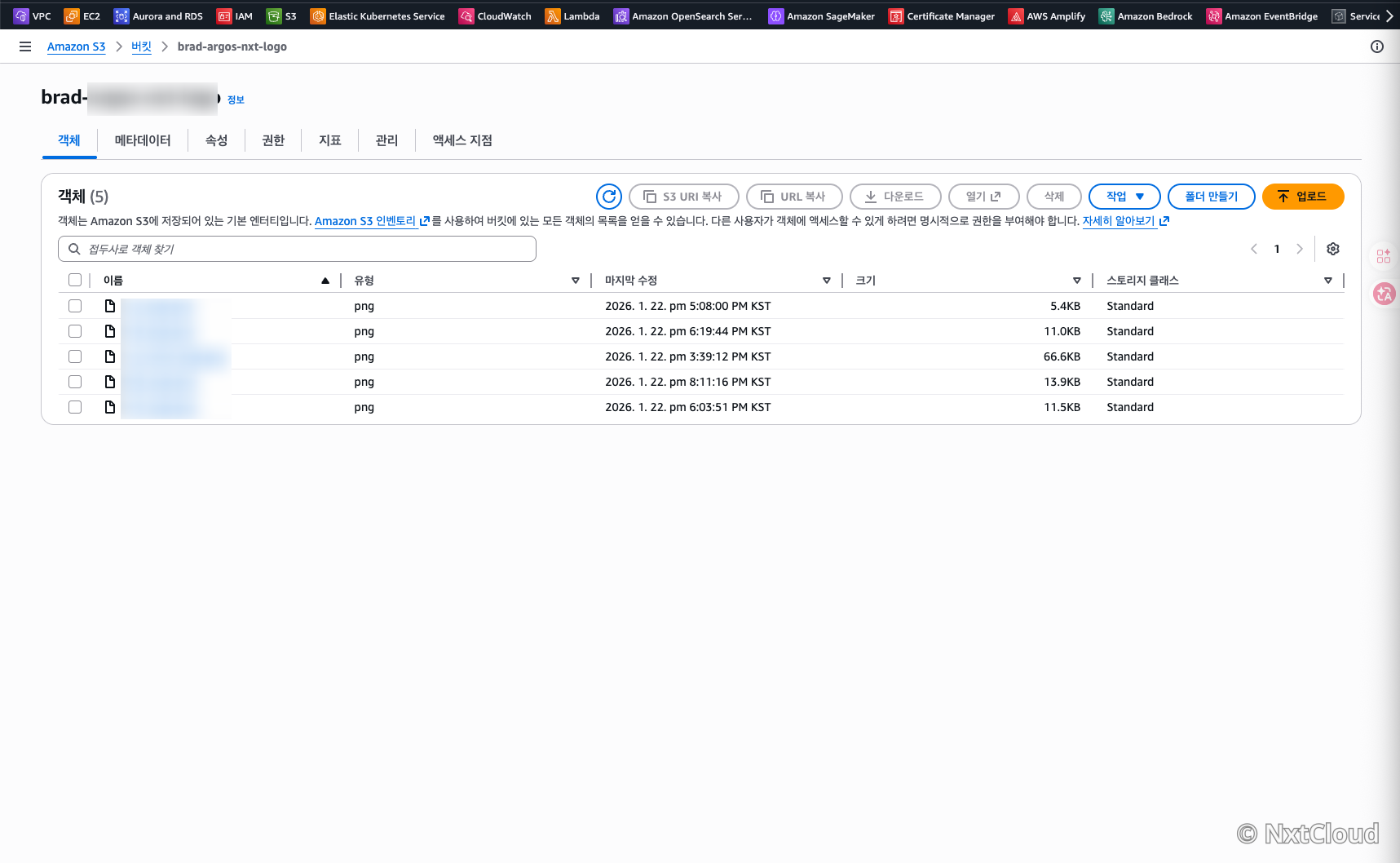Open the 자세히 알아보기 link
Viewport: 1400px width, 863px height.
1125,221
